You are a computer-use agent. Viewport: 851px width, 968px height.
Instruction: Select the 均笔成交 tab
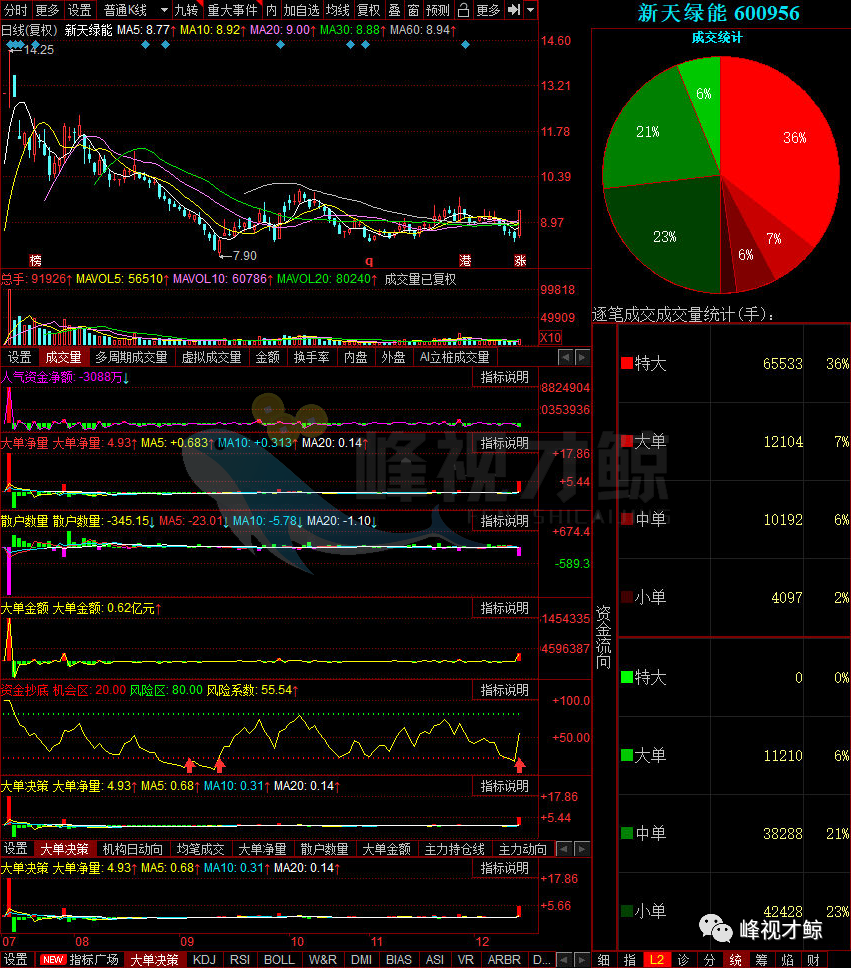coord(200,849)
